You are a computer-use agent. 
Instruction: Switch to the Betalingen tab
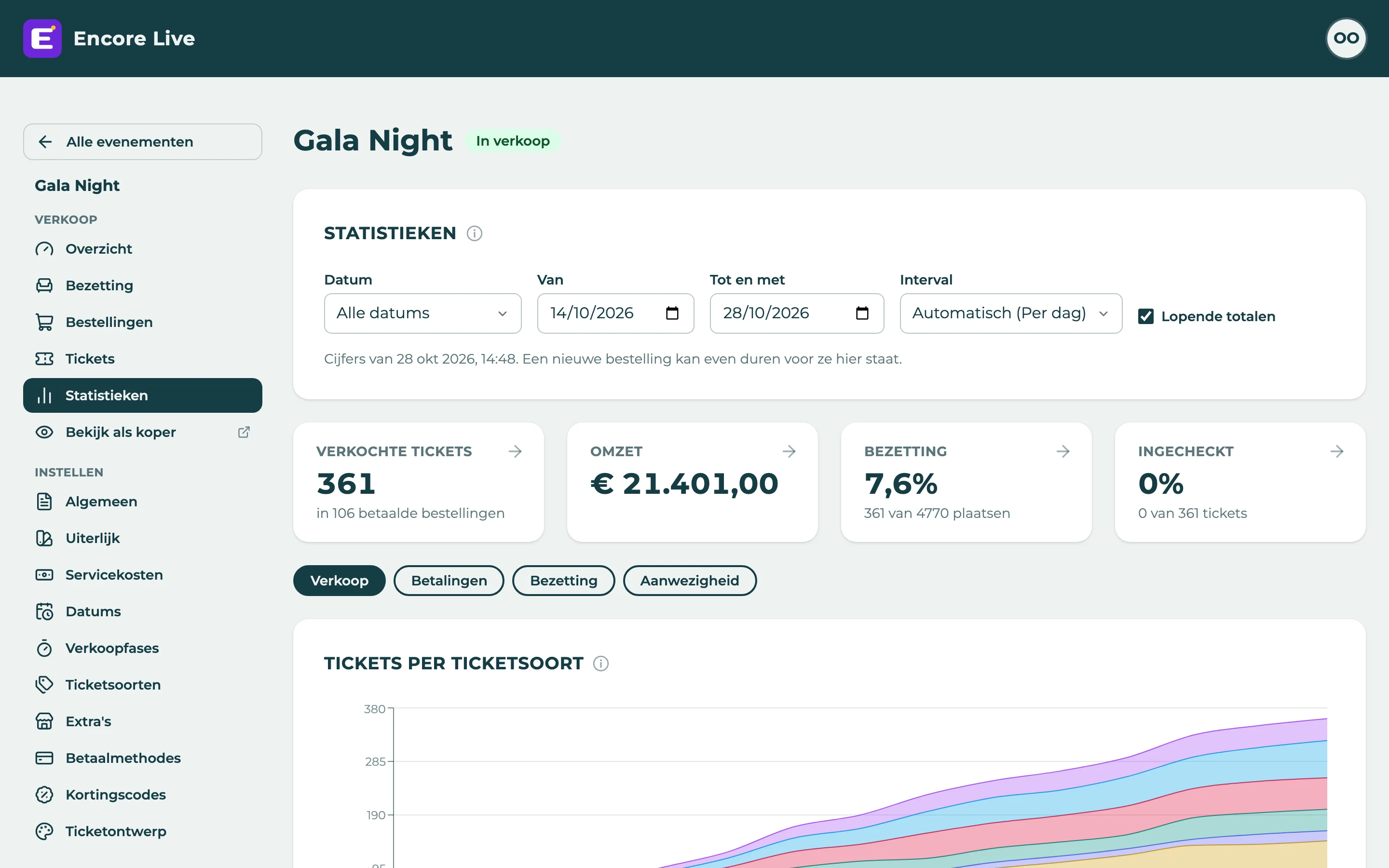coord(449,581)
